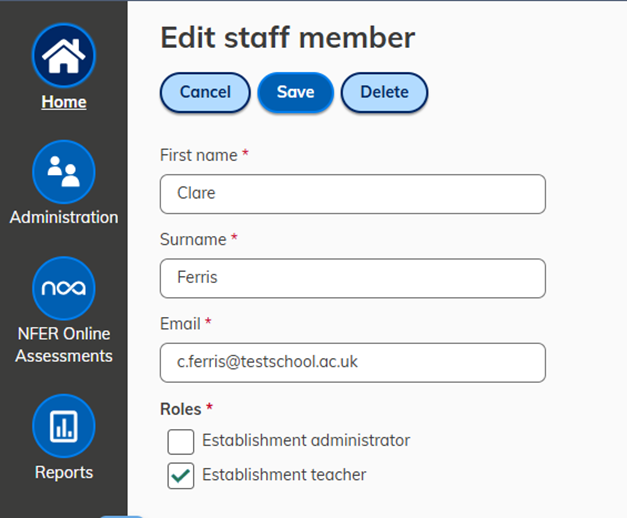The width and height of the screenshot is (627, 518).
Task: Focus the Surname field containing Ferris
Action: tap(353, 278)
